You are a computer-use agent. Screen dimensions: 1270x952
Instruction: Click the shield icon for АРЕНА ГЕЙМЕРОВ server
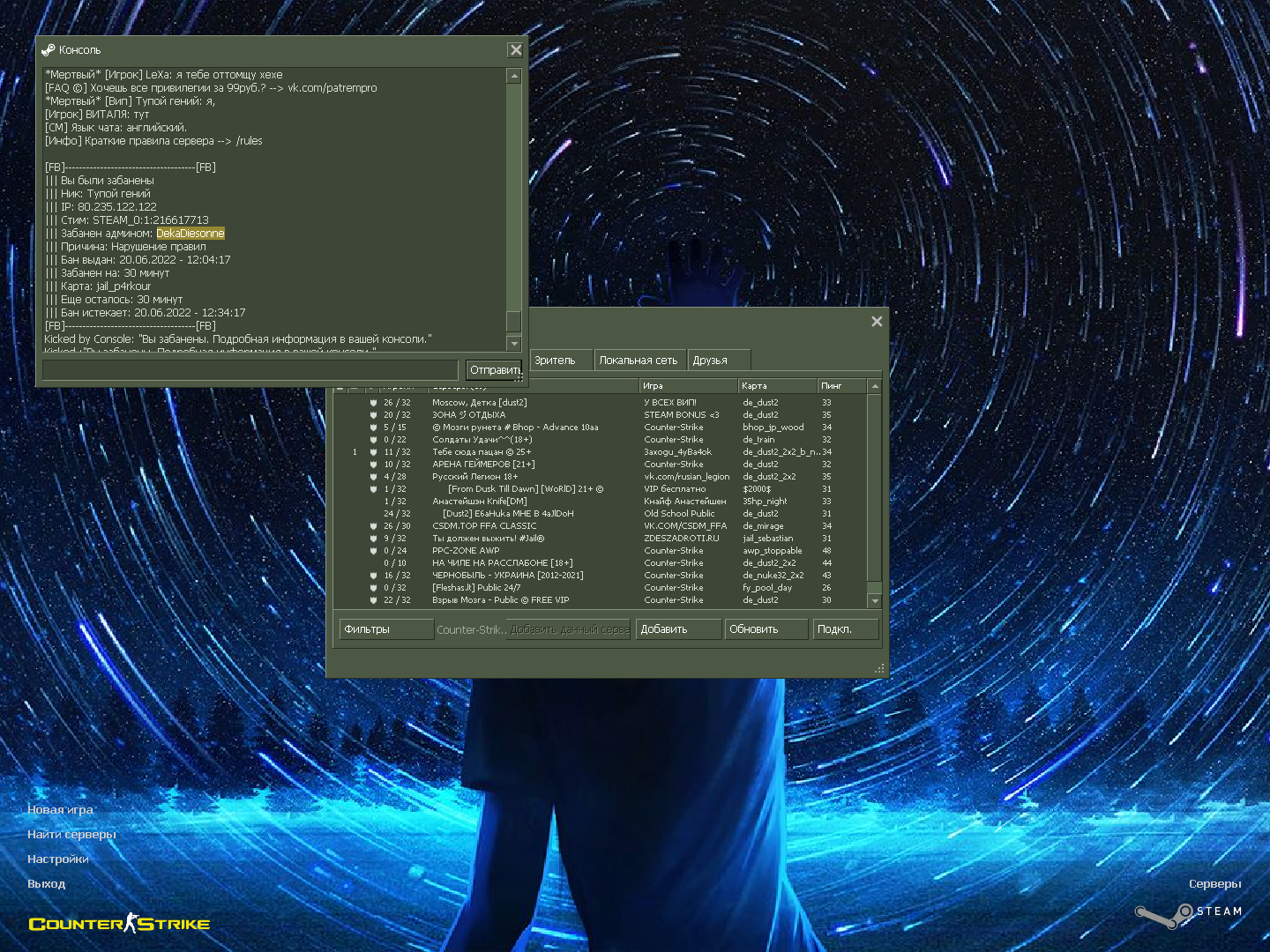[374, 465]
